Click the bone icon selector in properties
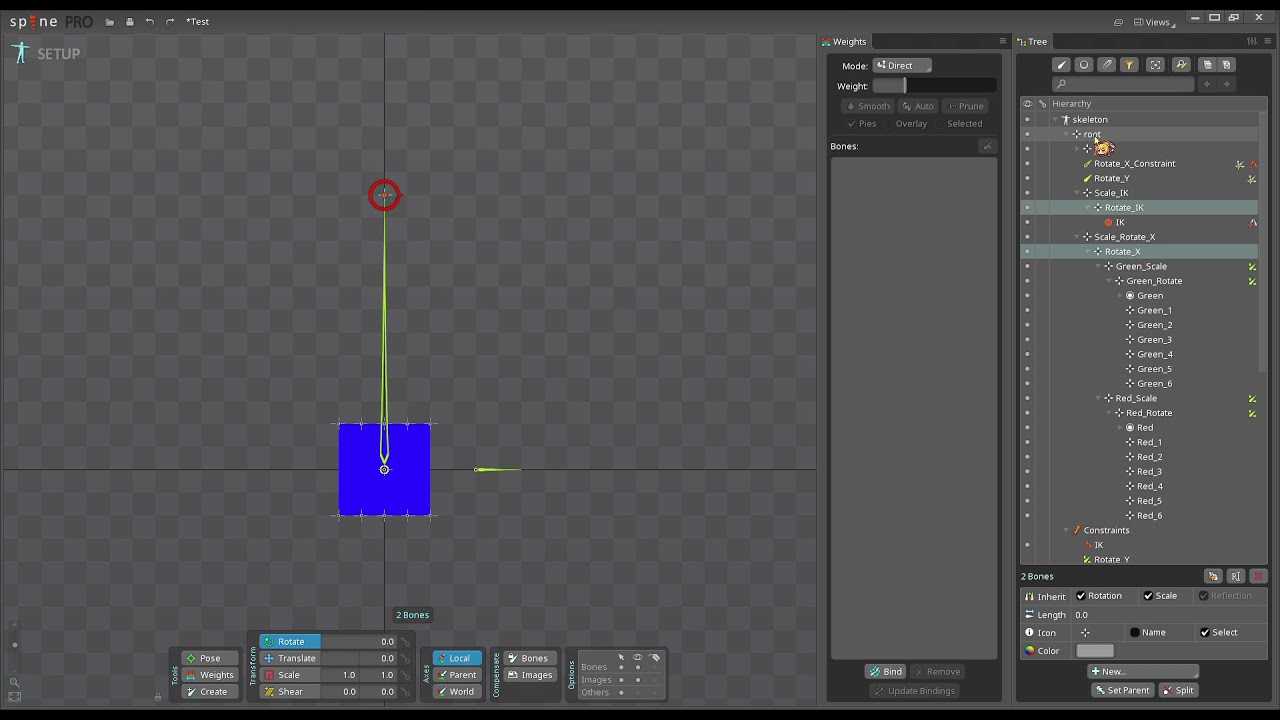Viewport: 1280px width, 720px height. [x=1085, y=633]
